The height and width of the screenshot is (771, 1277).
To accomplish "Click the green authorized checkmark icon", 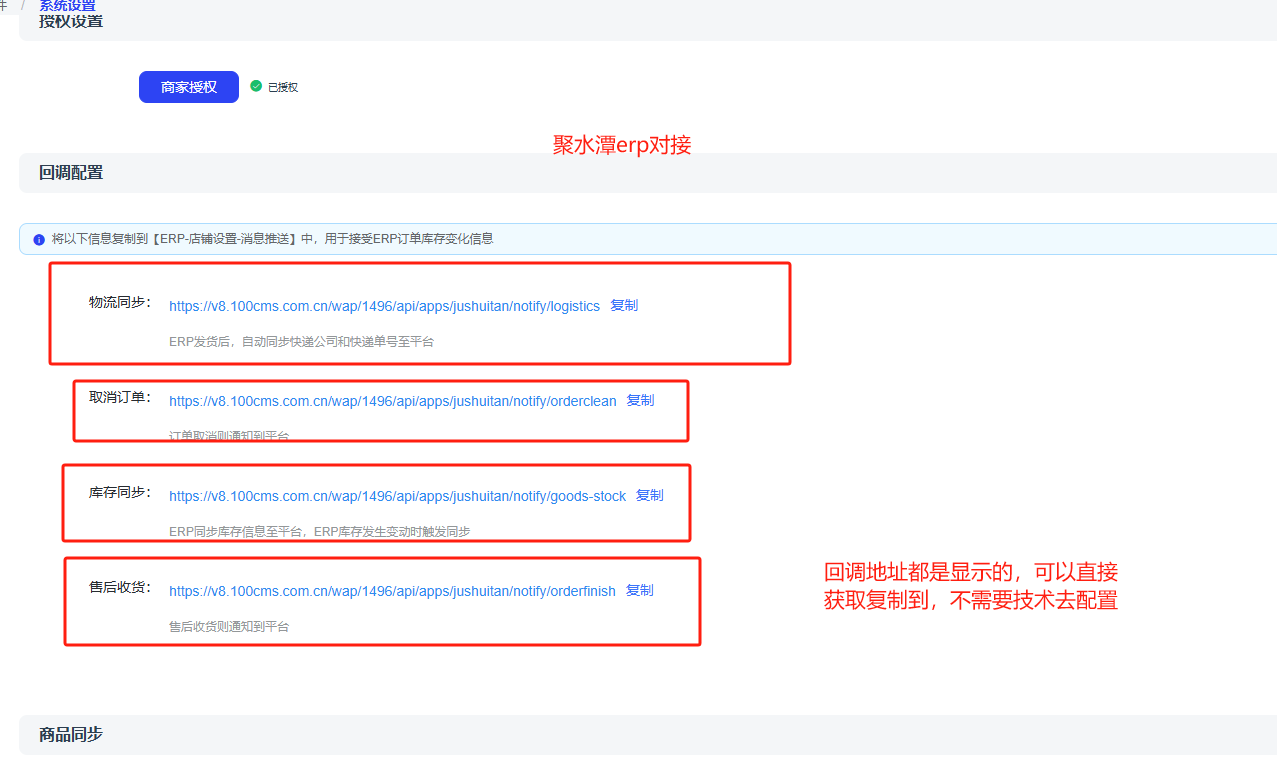I will point(256,87).
